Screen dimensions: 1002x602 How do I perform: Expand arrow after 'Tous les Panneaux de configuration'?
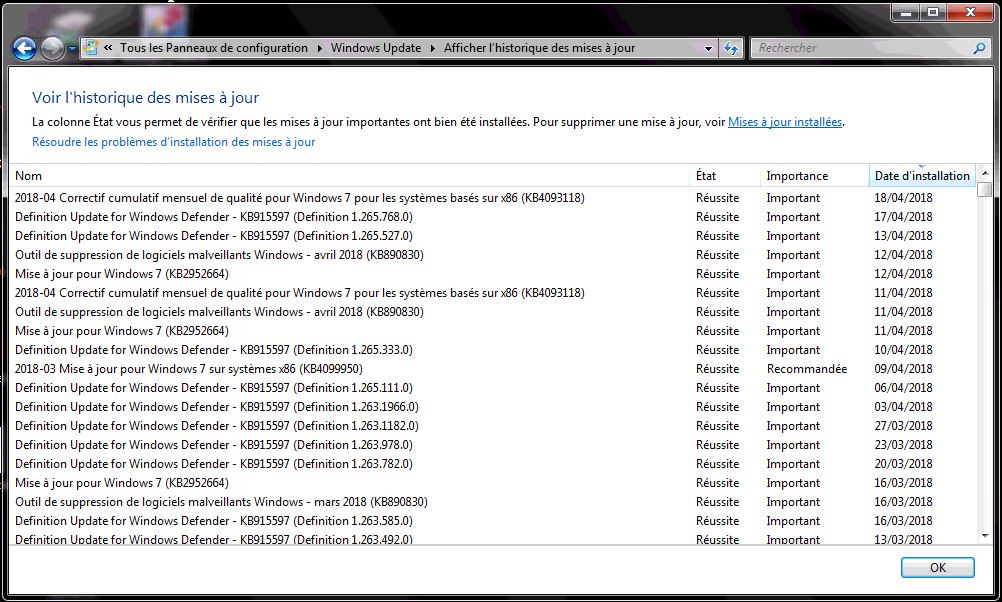[319, 49]
